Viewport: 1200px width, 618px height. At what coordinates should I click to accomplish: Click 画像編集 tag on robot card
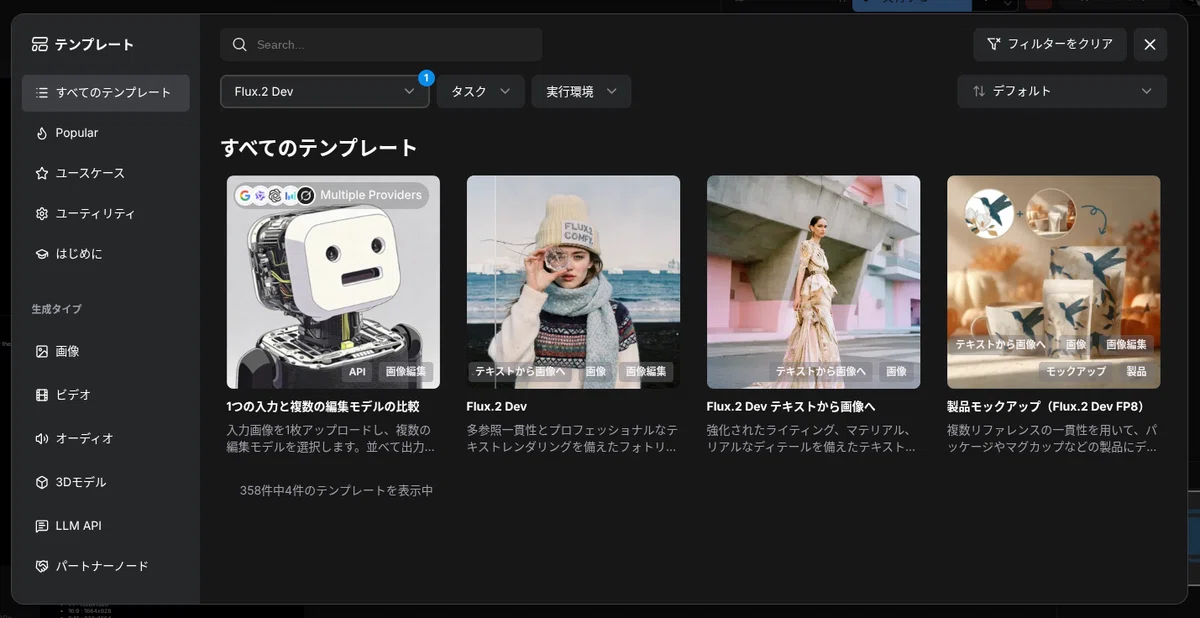click(x=406, y=371)
